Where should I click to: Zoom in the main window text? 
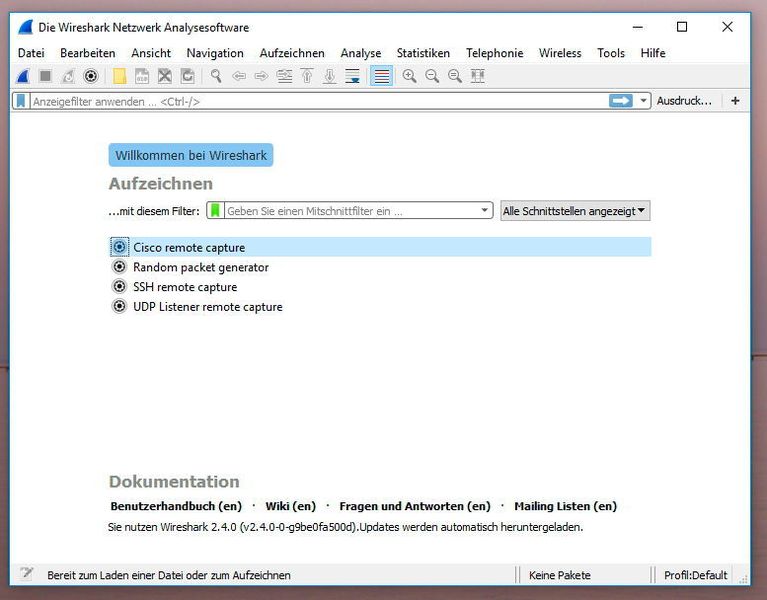tap(409, 76)
